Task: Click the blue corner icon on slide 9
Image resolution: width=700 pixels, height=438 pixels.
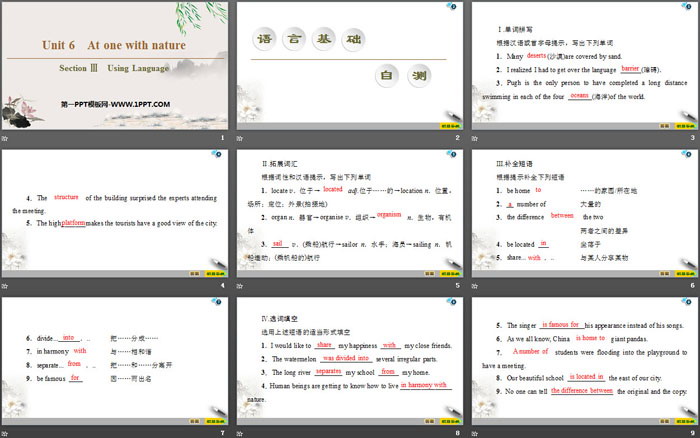Action: 687,302
